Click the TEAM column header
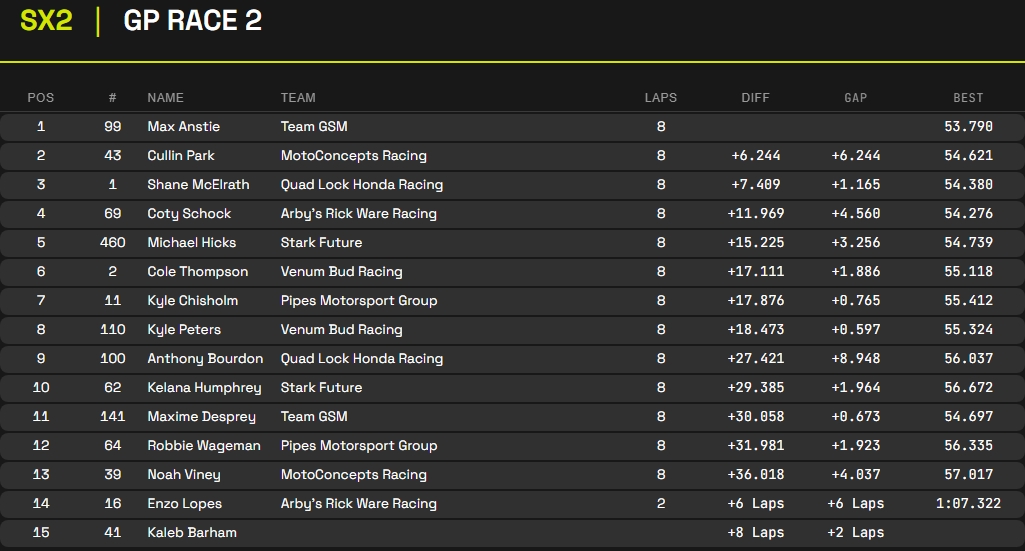 pyautogui.click(x=298, y=98)
